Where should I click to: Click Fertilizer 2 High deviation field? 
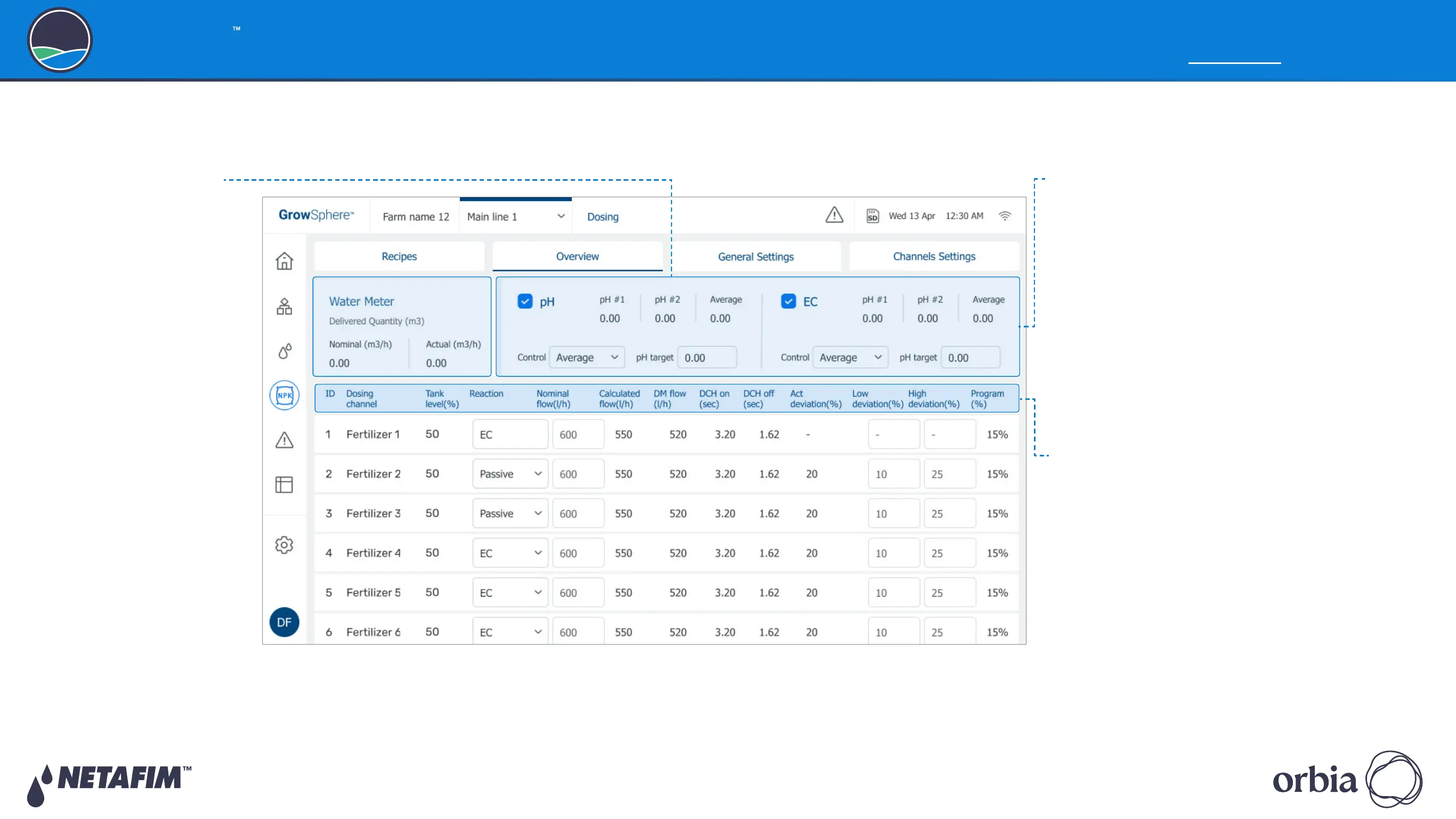tap(950, 474)
